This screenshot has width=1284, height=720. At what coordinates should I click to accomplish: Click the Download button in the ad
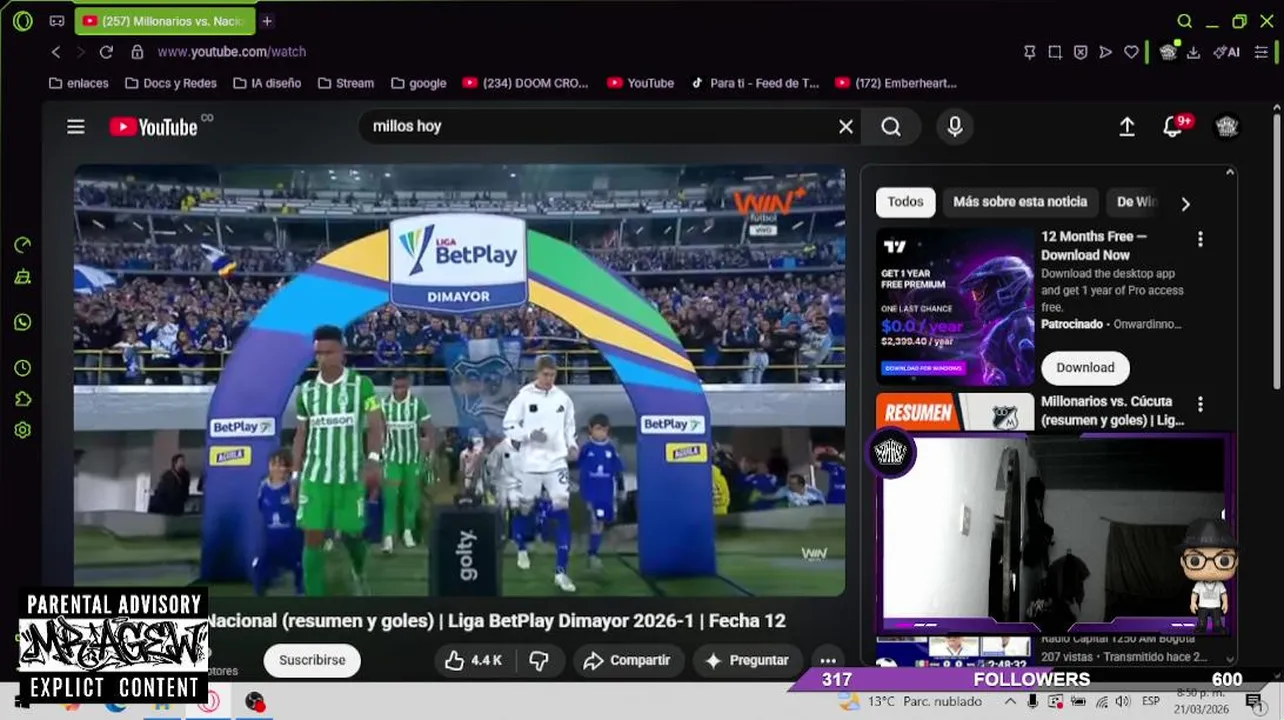click(x=1085, y=368)
